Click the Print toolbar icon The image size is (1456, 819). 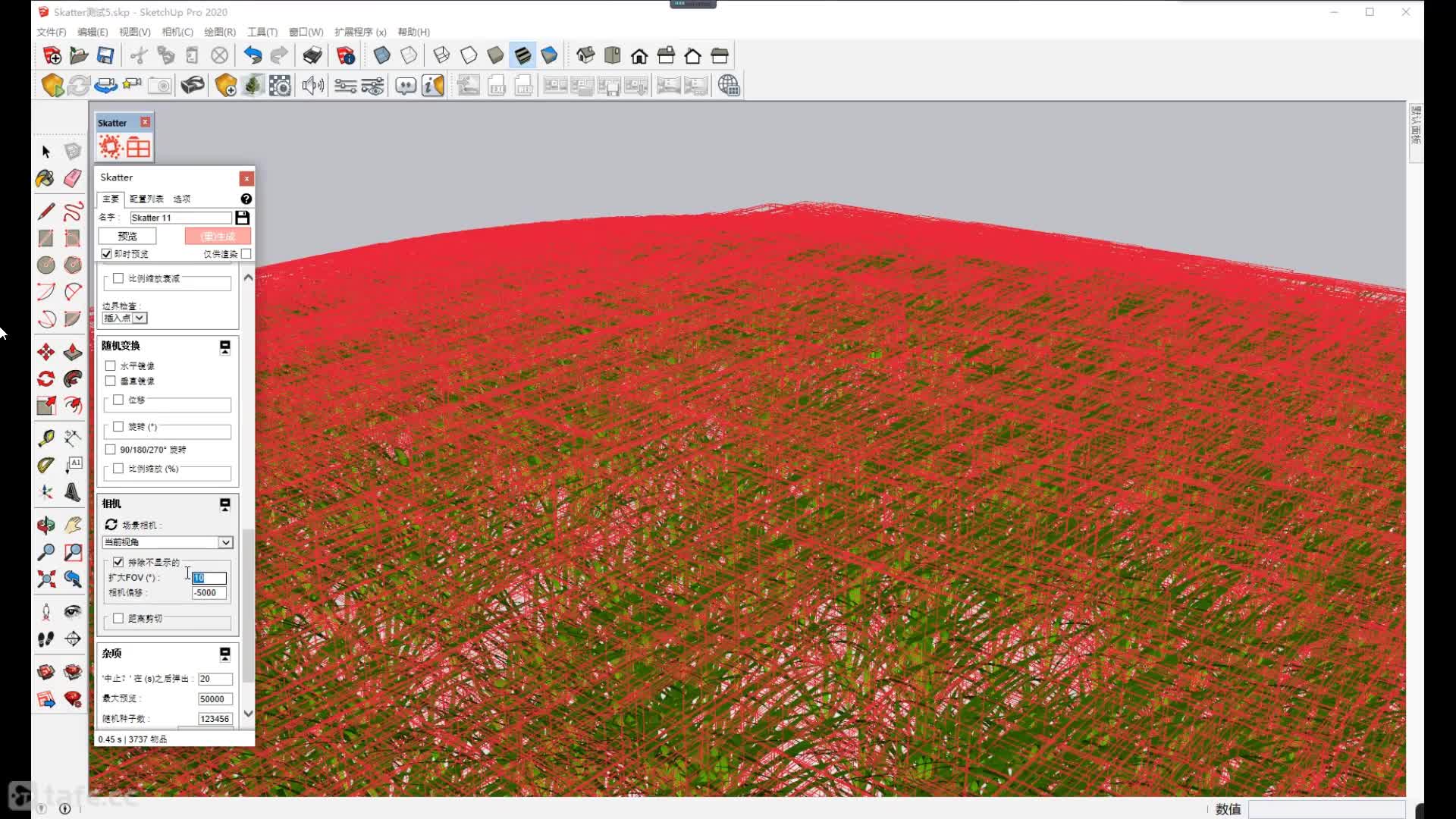(312, 55)
